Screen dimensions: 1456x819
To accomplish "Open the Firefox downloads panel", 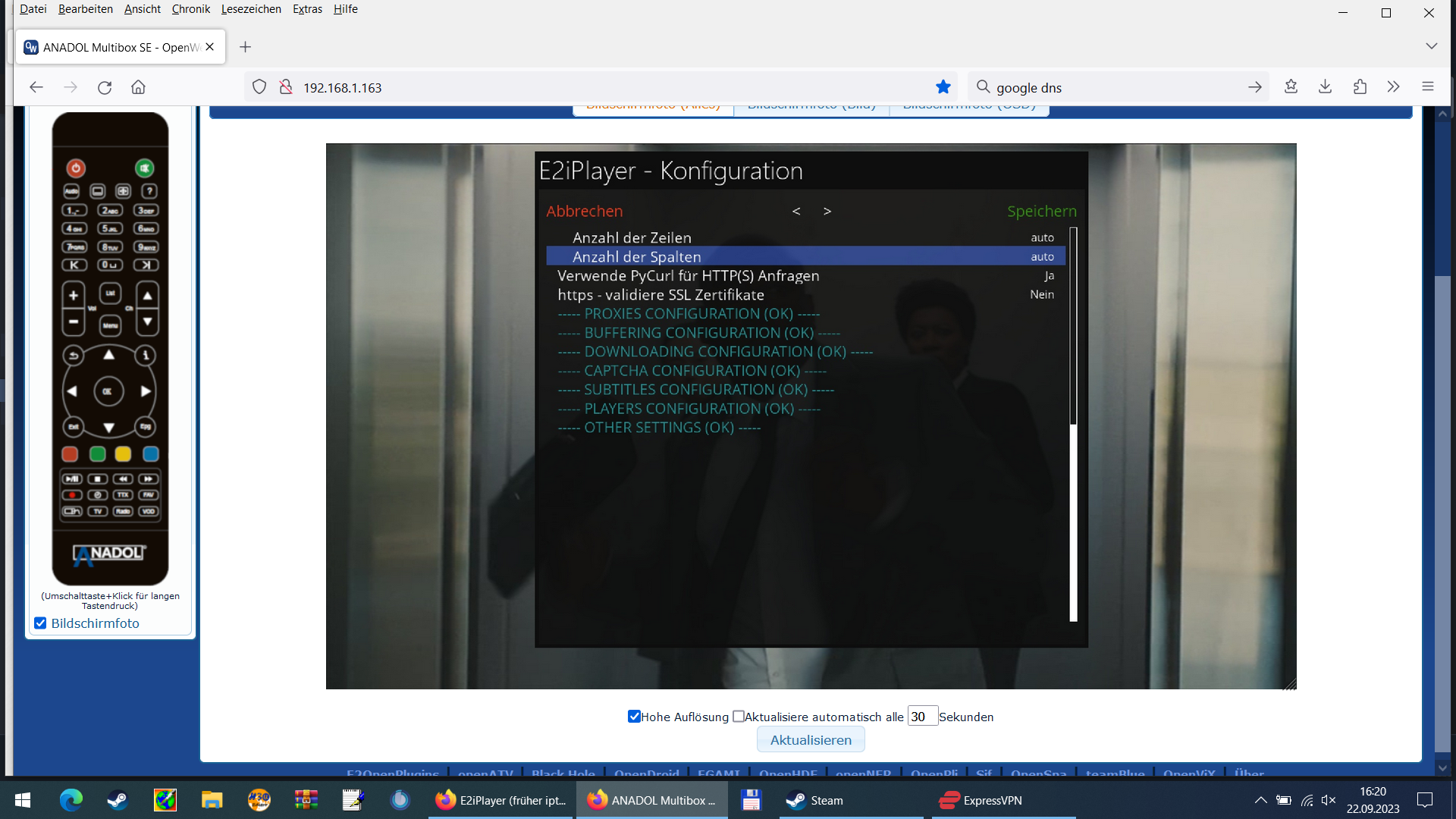I will (x=1326, y=87).
